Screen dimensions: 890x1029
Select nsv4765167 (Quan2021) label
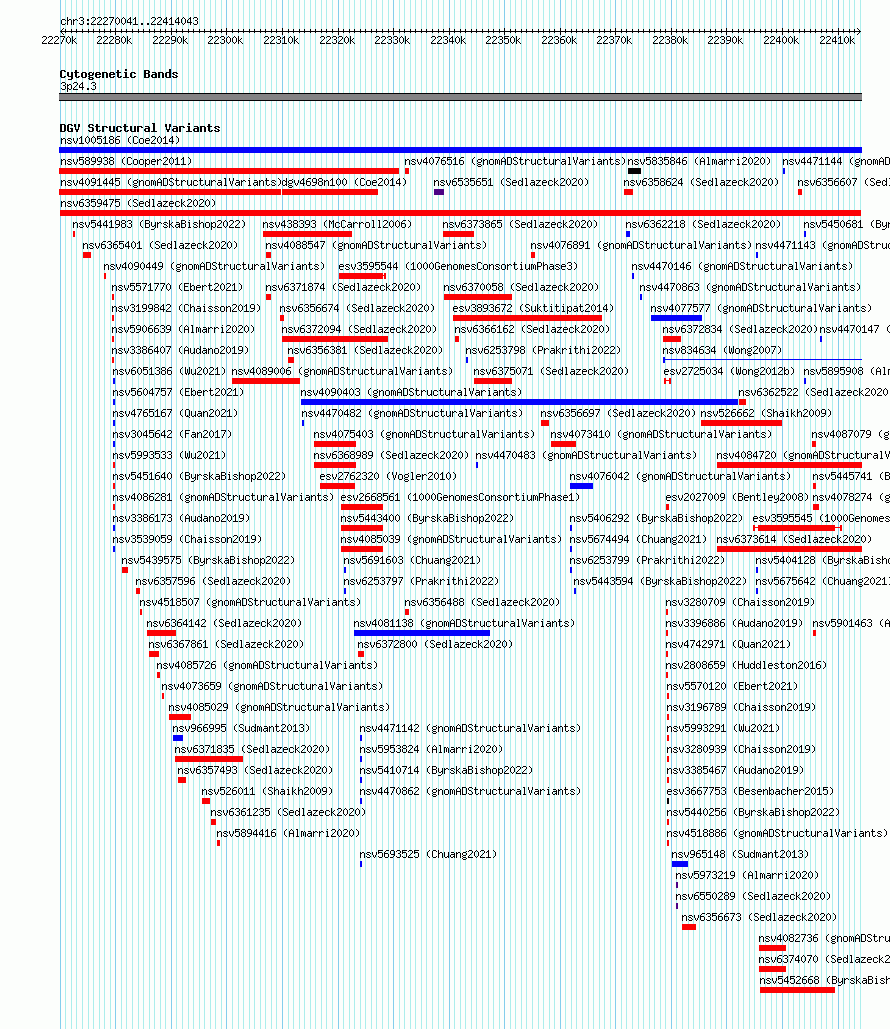(x=175, y=413)
